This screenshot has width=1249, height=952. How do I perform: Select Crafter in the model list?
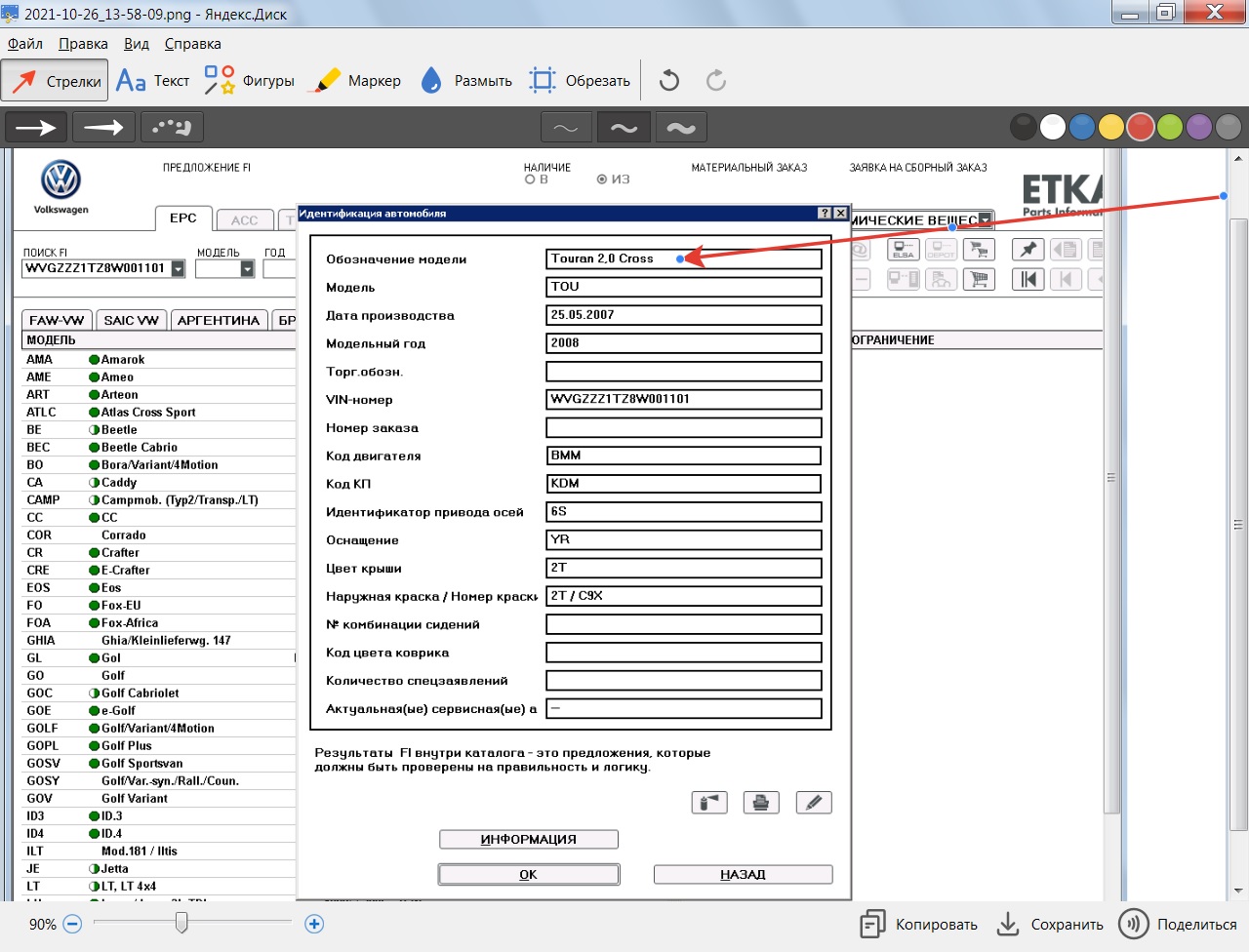click(120, 553)
